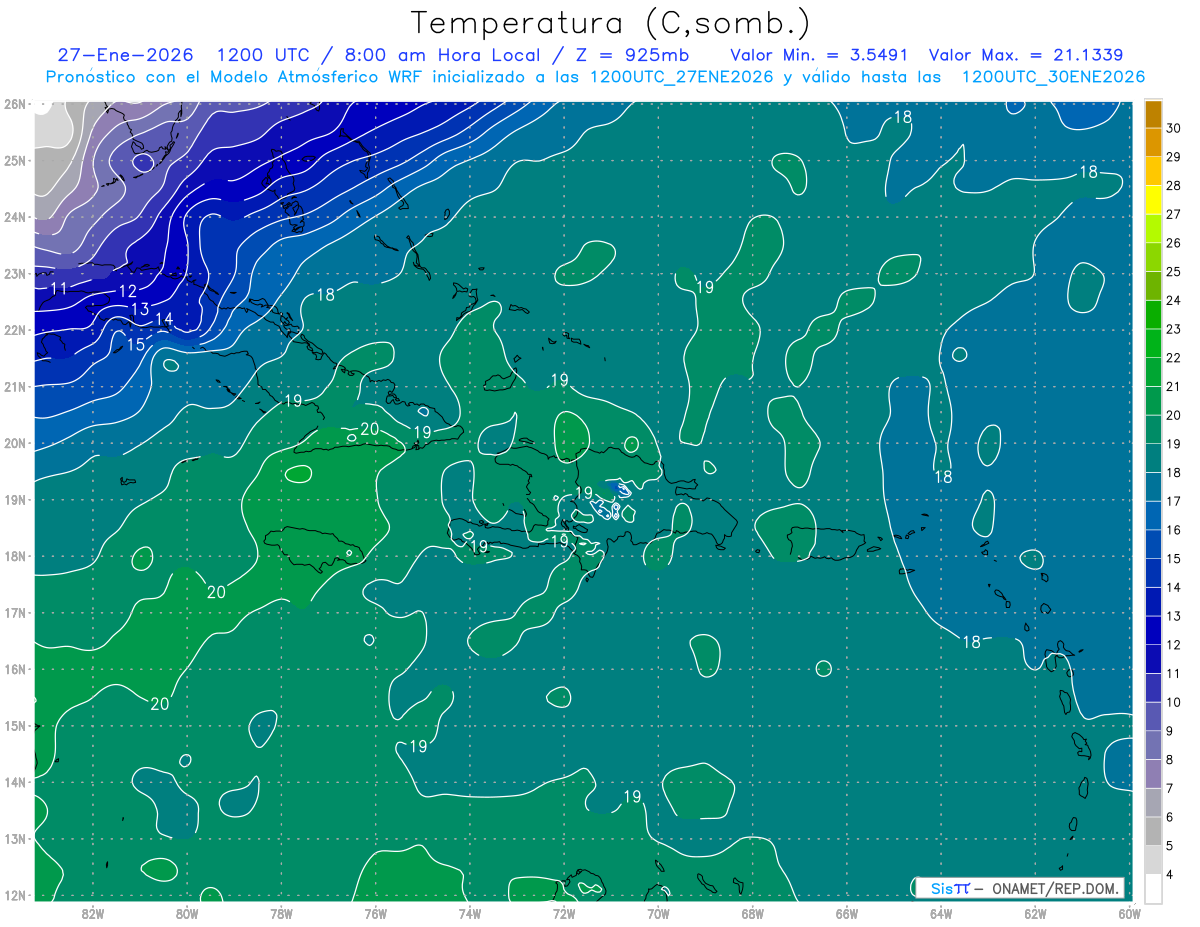1200x927 pixels.
Task: Click the legend scale label "17"
Action: 1173,501
